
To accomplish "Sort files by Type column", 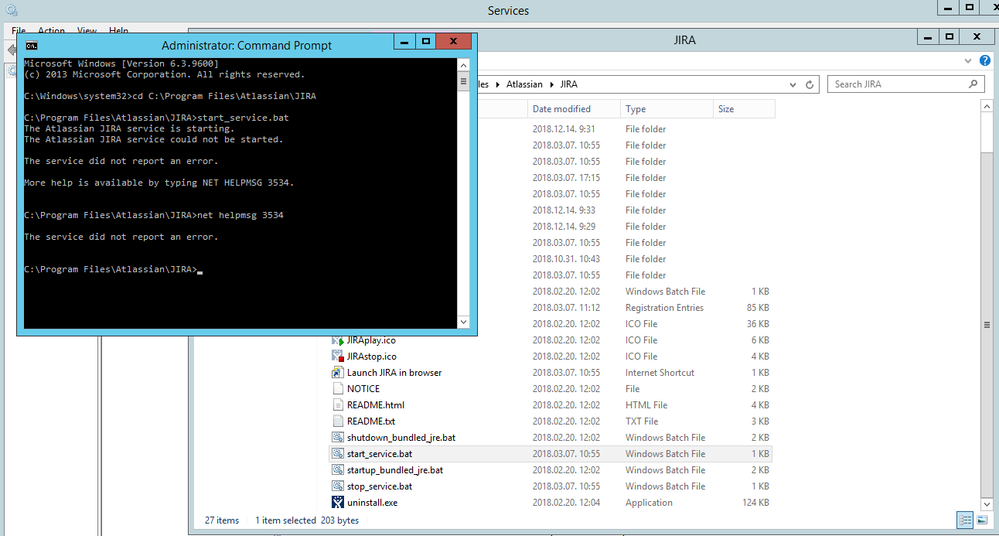I will click(666, 109).
